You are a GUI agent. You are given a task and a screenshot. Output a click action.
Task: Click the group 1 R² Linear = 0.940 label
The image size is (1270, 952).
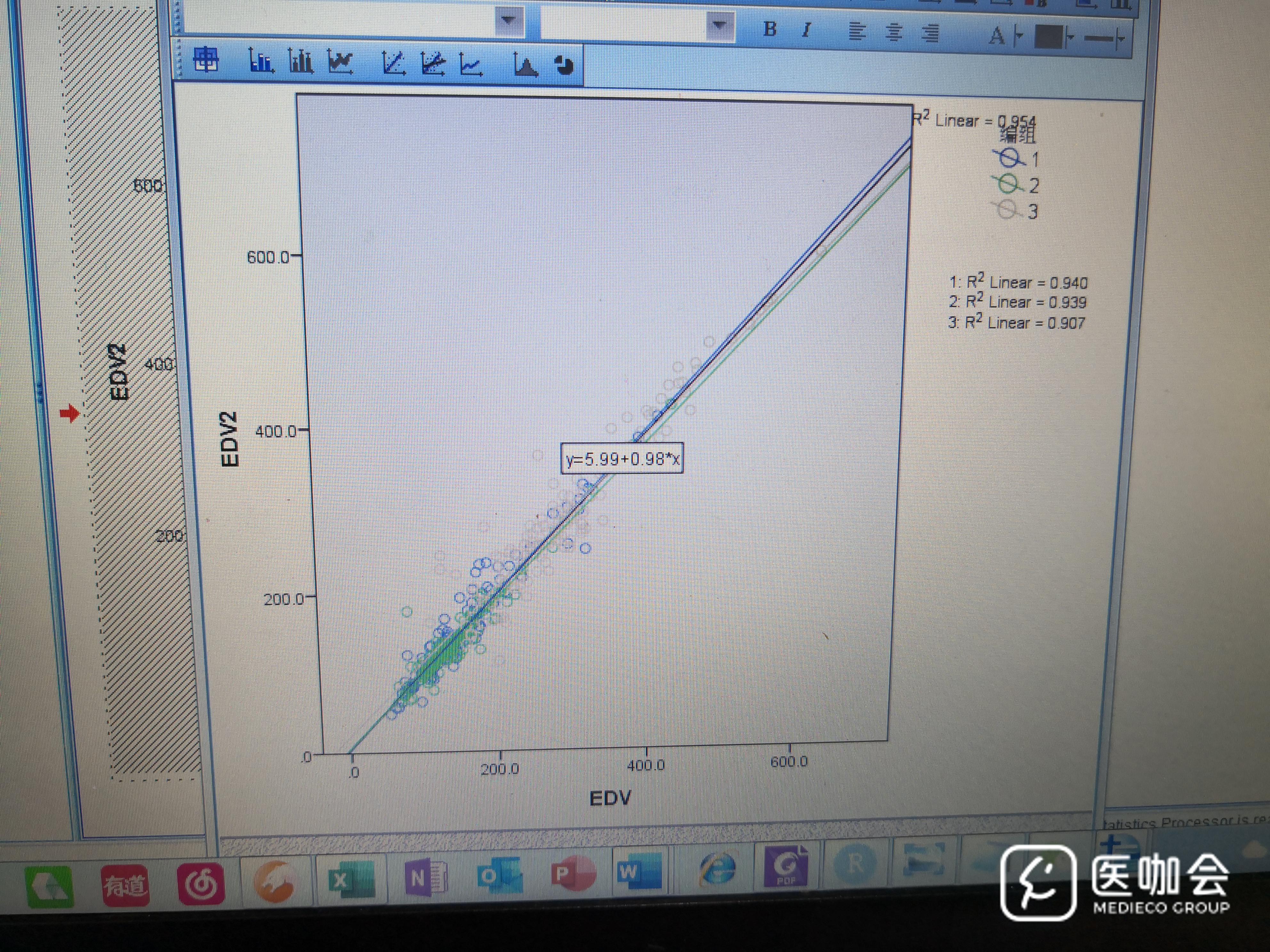pyautogui.click(x=1018, y=282)
